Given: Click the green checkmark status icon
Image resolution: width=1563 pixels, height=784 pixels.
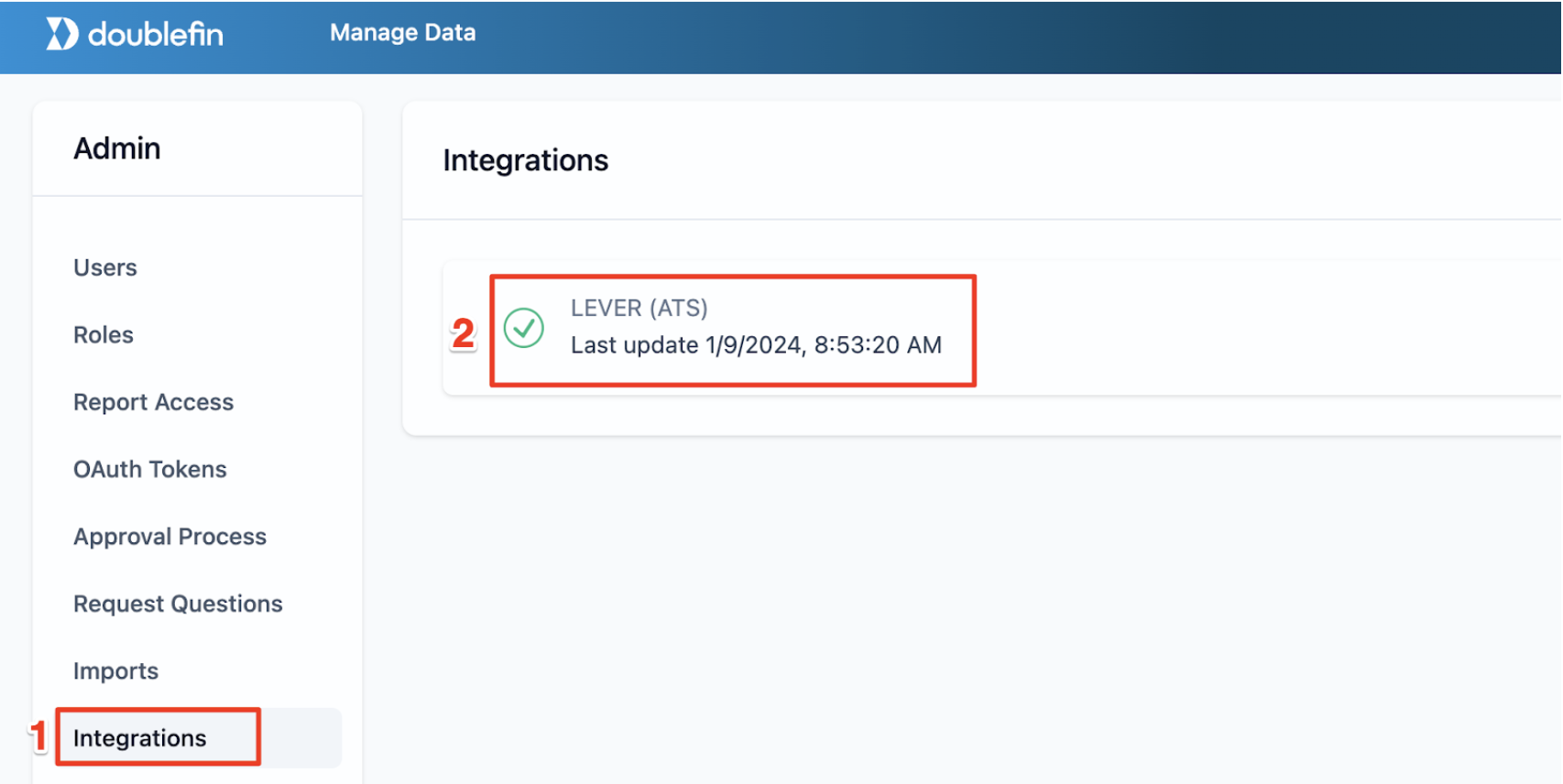Looking at the screenshot, I should 523,328.
